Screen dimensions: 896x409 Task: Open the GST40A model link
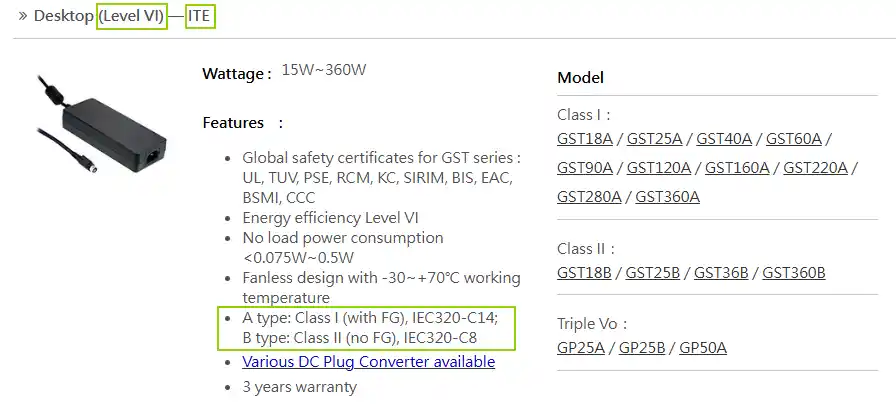point(724,138)
